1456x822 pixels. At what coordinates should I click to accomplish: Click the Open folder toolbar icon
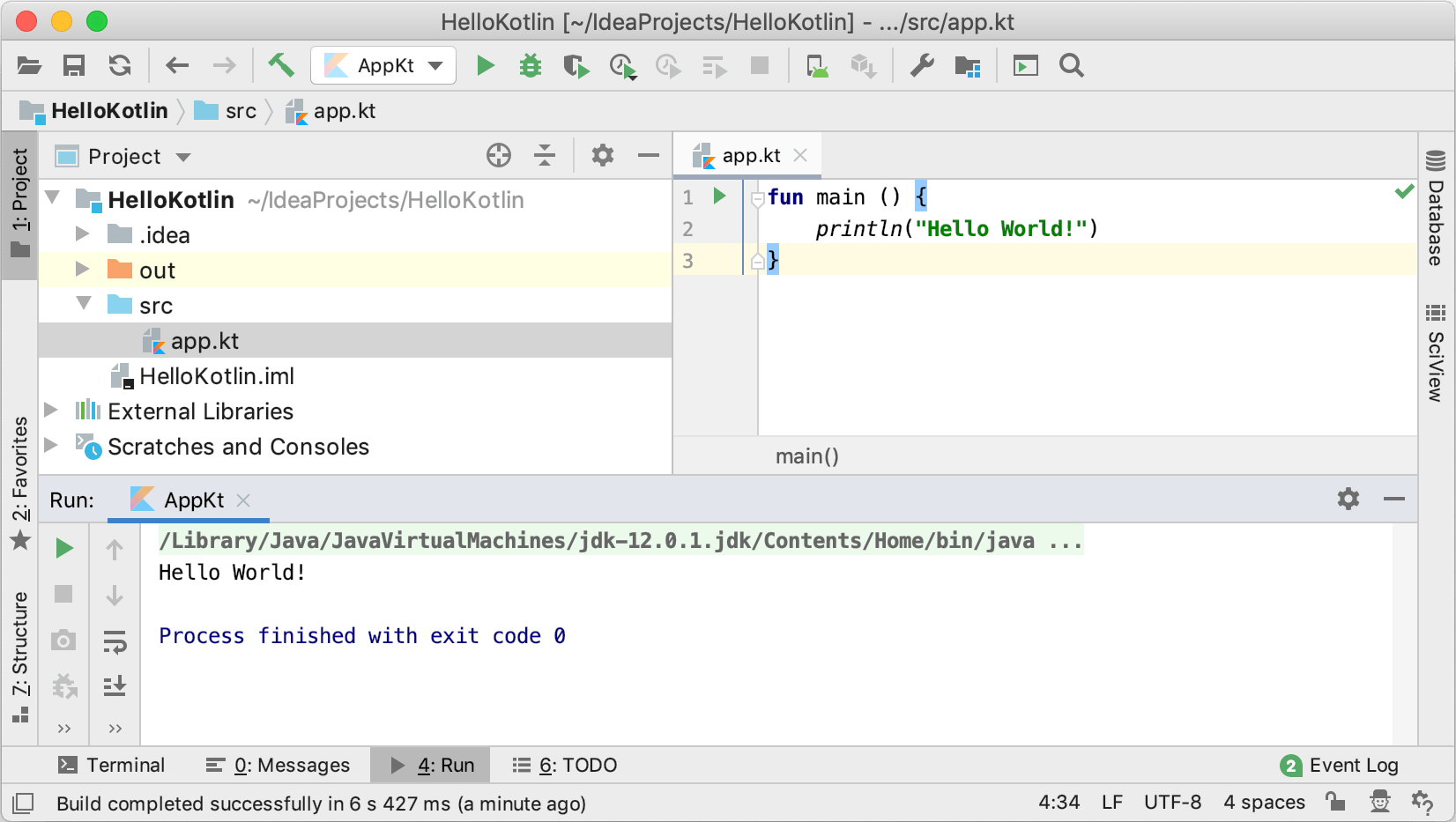(x=29, y=65)
